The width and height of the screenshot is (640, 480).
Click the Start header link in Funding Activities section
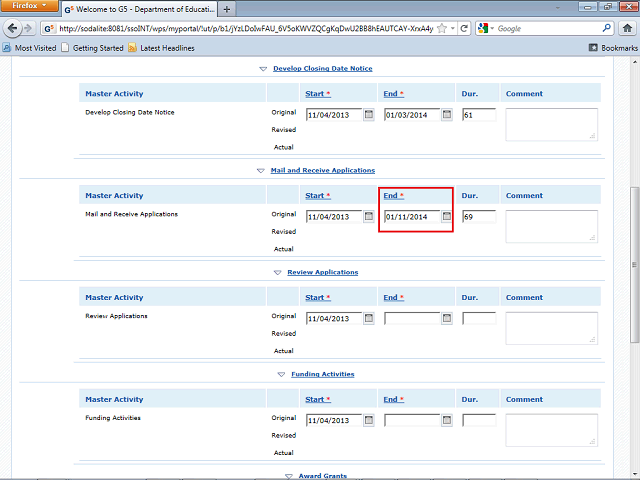[318, 399]
